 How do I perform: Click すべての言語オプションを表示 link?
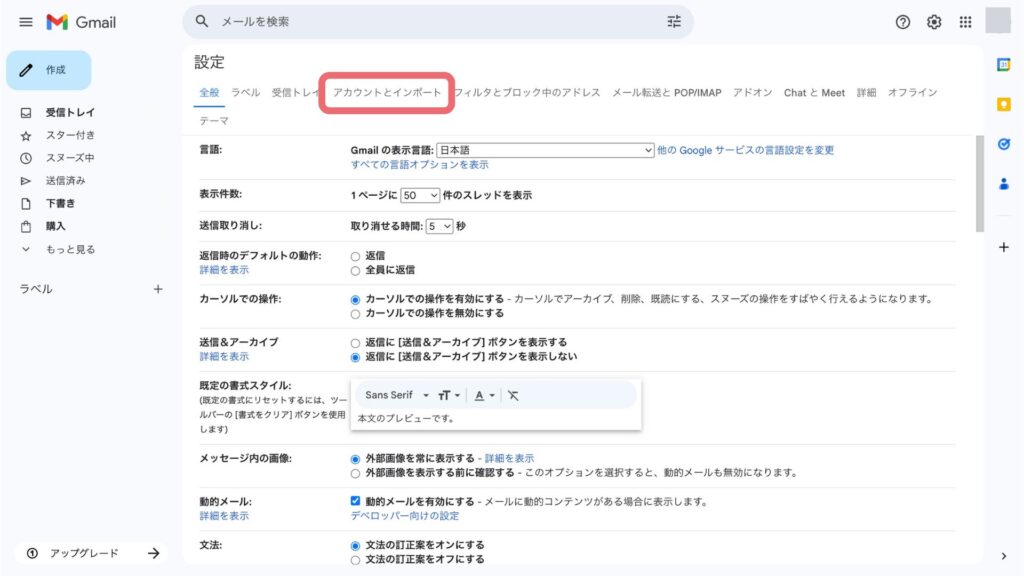coord(419,164)
